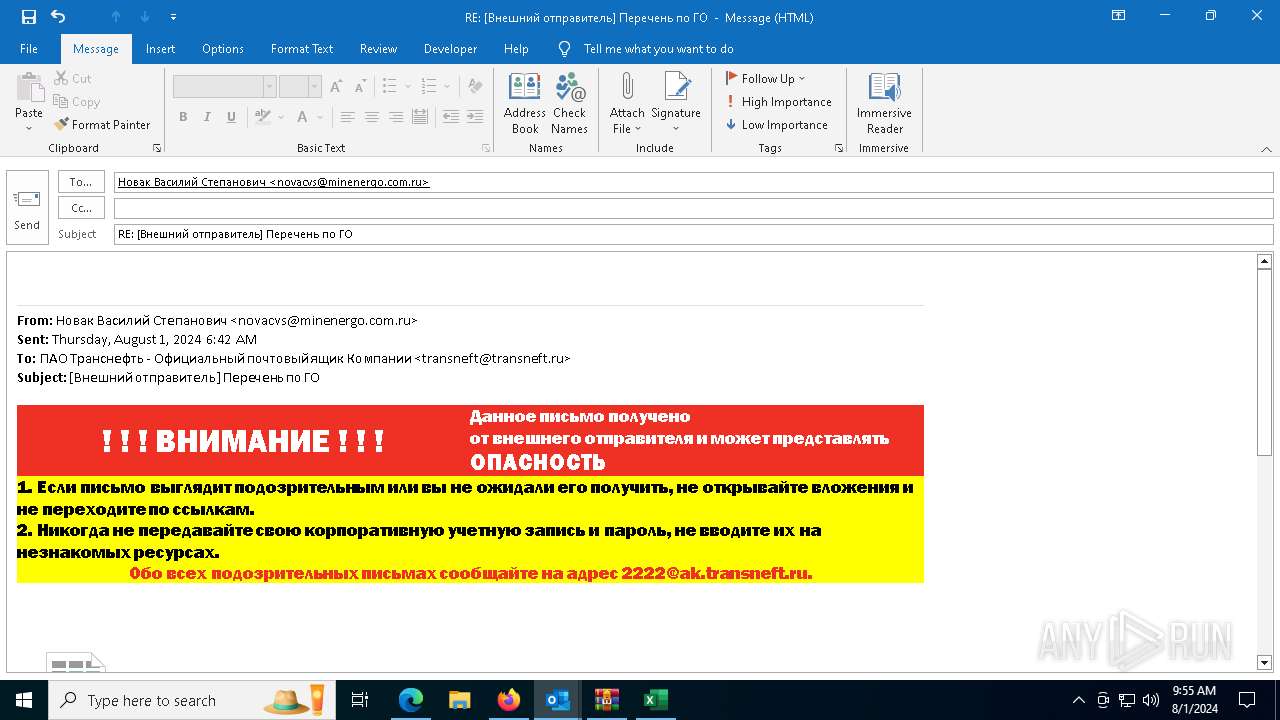This screenshot has height=720, width=1280.
Task: Align text left
Action: (347, 117)
